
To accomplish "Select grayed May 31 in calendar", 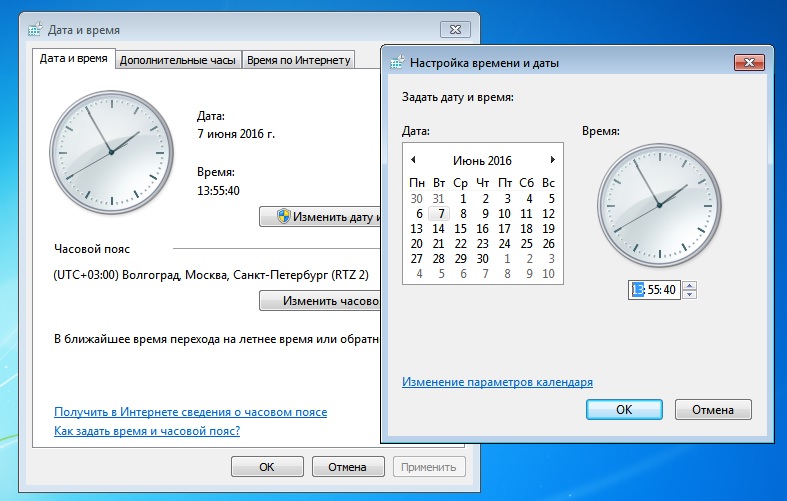I will point(438,199).
